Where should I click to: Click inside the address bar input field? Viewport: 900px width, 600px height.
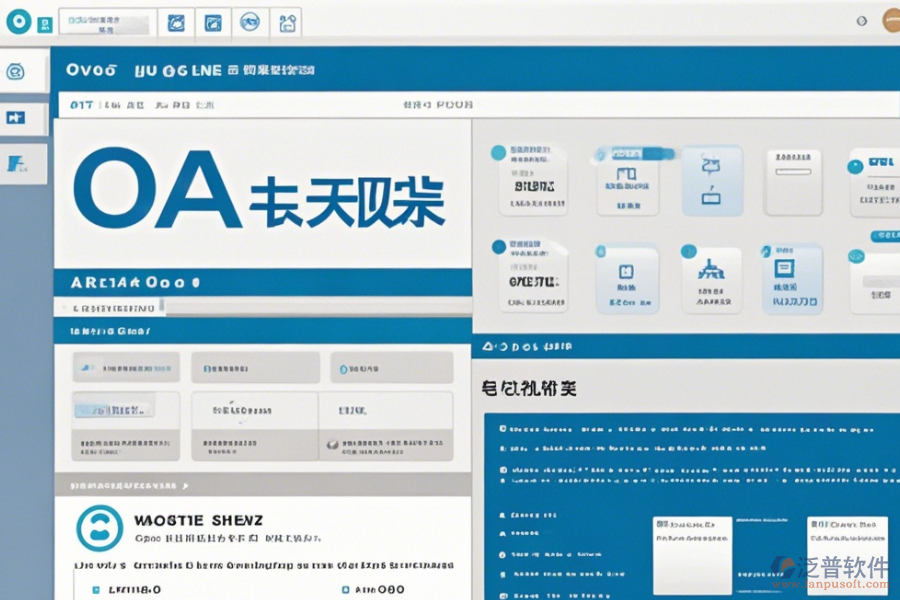pyautogui.click(x=108, y=22)
